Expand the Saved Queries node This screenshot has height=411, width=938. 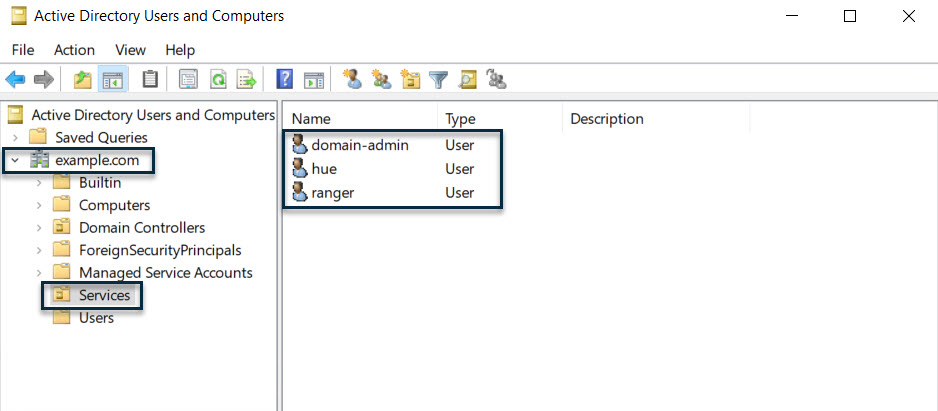pyautogui.click(x=15, y=138)
